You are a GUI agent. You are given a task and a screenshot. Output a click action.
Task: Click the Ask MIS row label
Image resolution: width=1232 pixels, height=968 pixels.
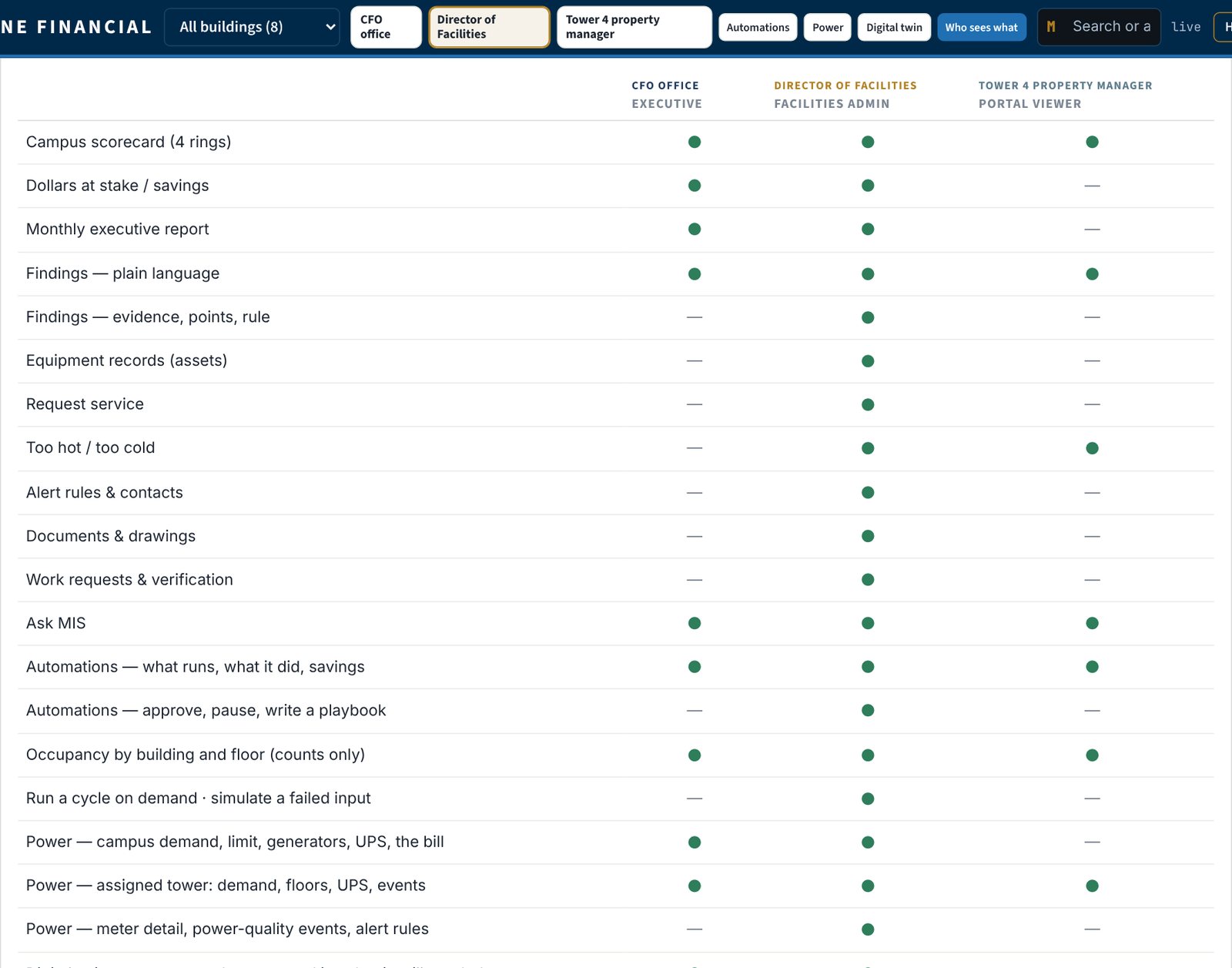56,623
